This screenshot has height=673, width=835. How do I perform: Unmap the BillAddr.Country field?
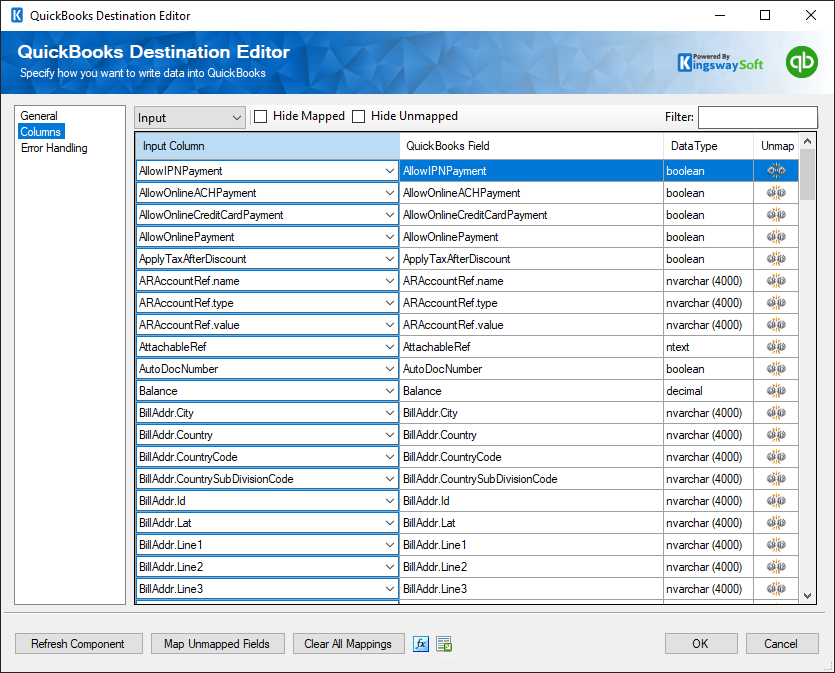coord(776,434)
